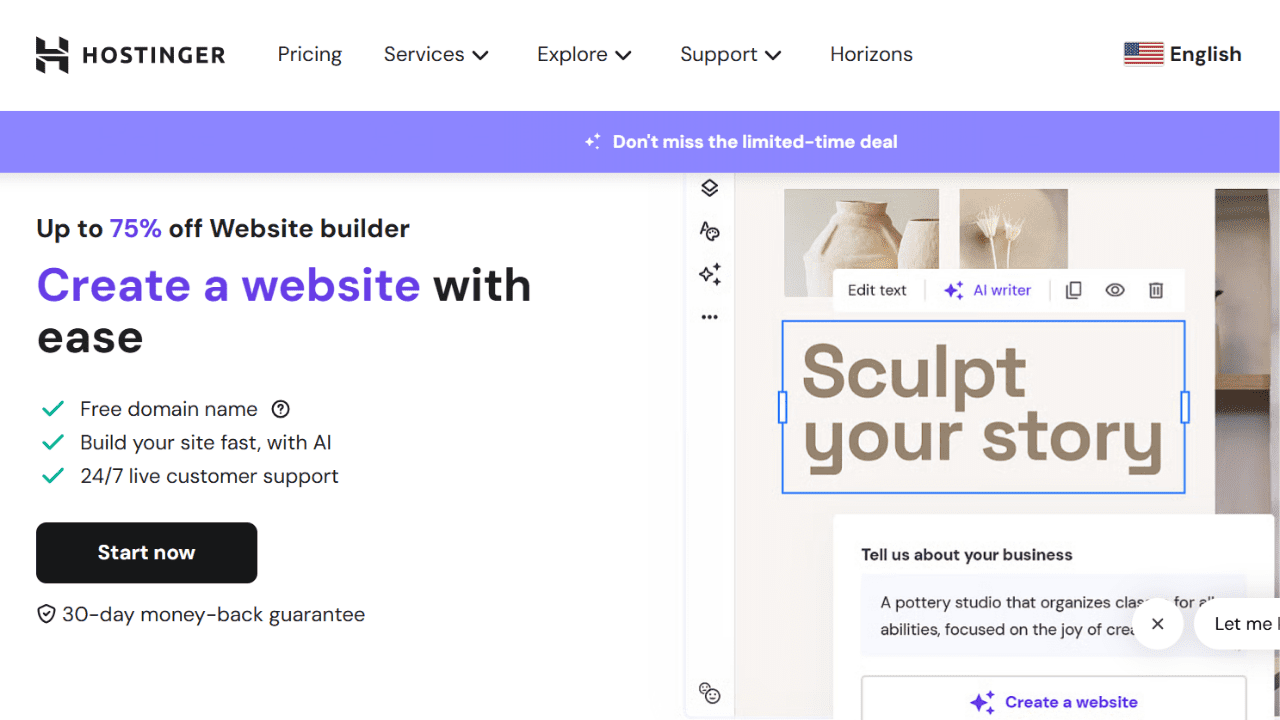
Task: Open the Horizons menu item
Action: pos(871,54)
